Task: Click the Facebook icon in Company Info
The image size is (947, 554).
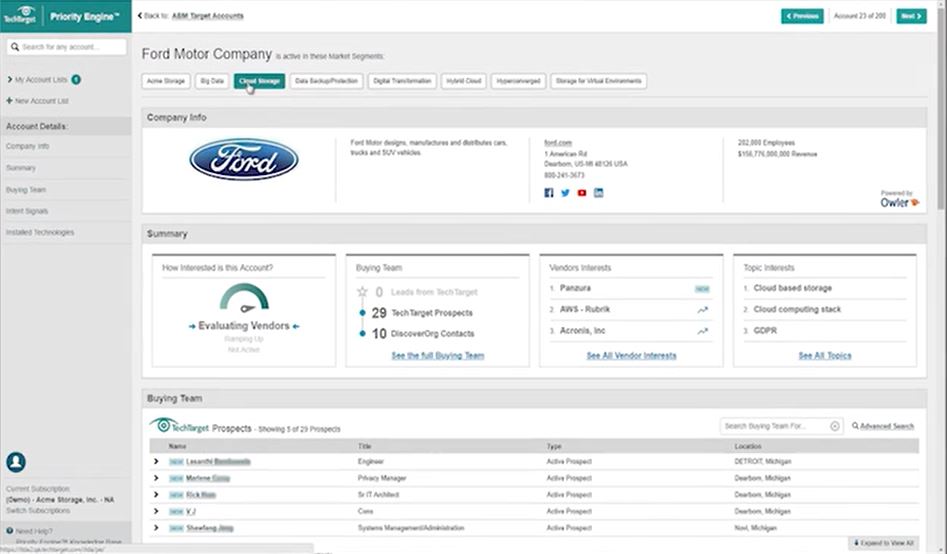Action: pyautogui.click(x=549, y=193)
